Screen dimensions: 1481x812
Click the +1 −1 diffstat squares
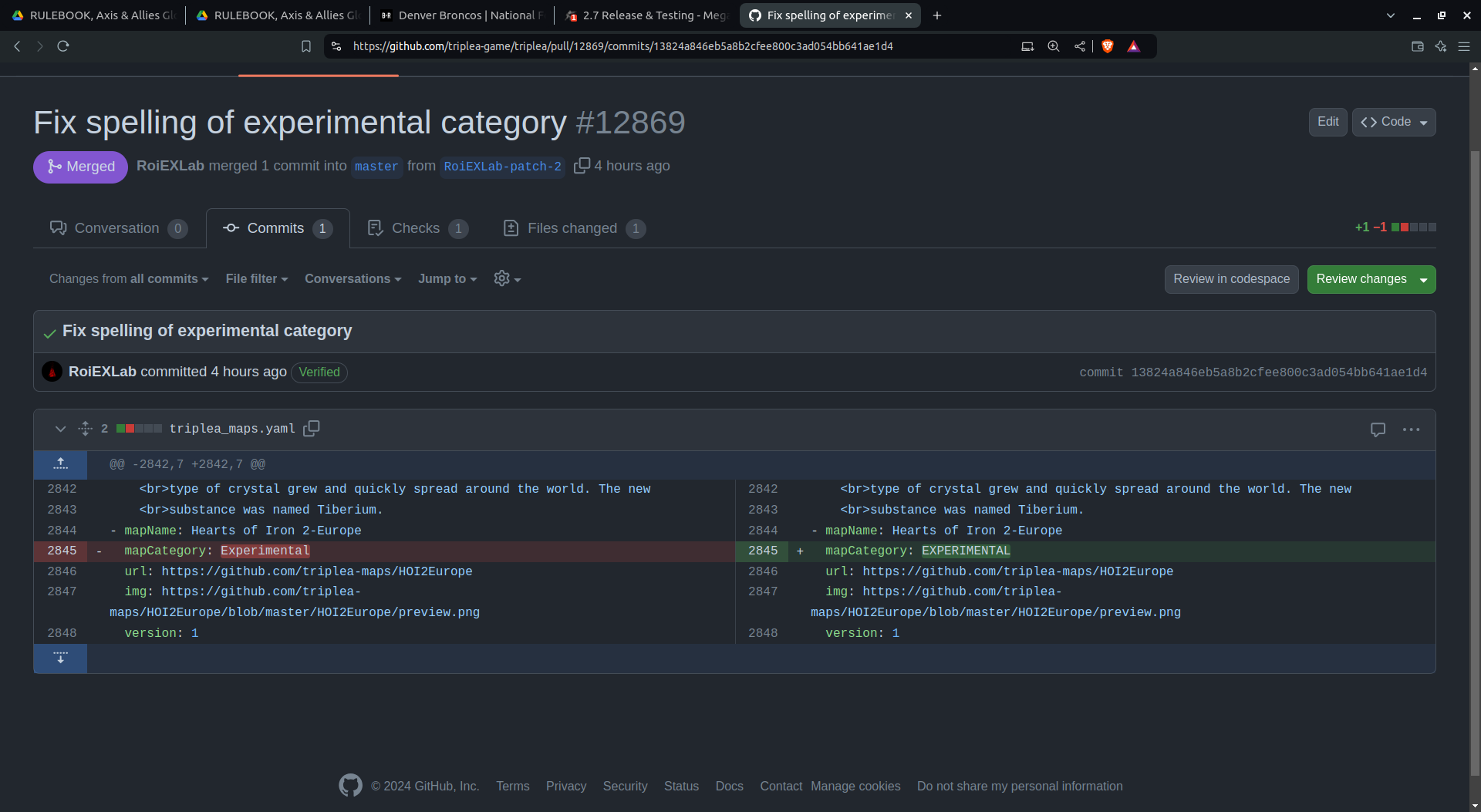pos(1414,227)
